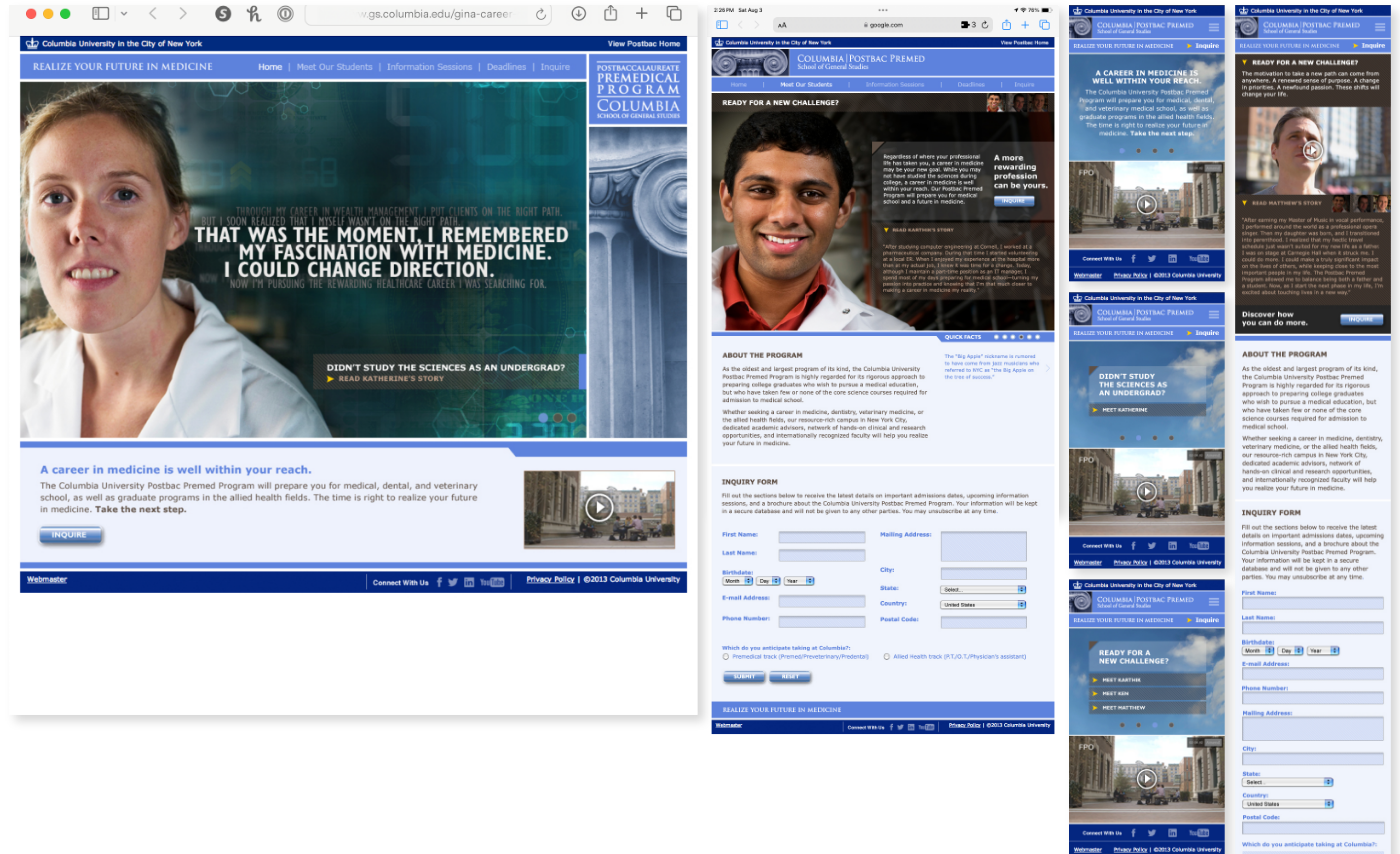The width and height of the screenshot is (1400, 854).
Task: Open LinkedIn icon in desktop page footer
Action: (469, 582)
